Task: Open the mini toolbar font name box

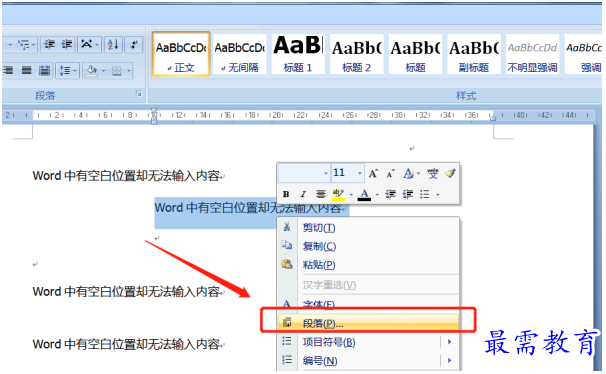Action: point(304,173)
